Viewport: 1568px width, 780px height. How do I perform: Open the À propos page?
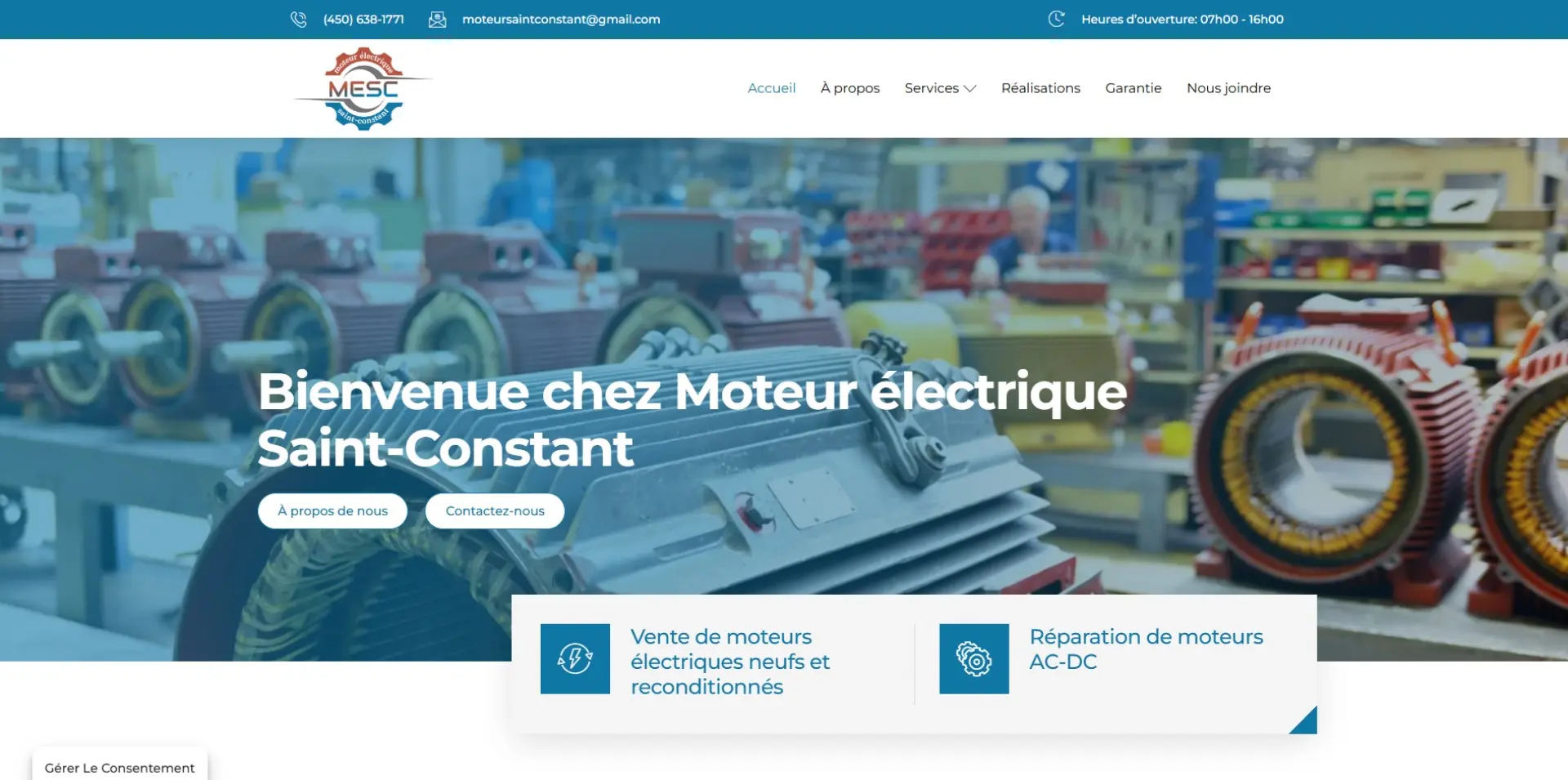click(850, 88)
